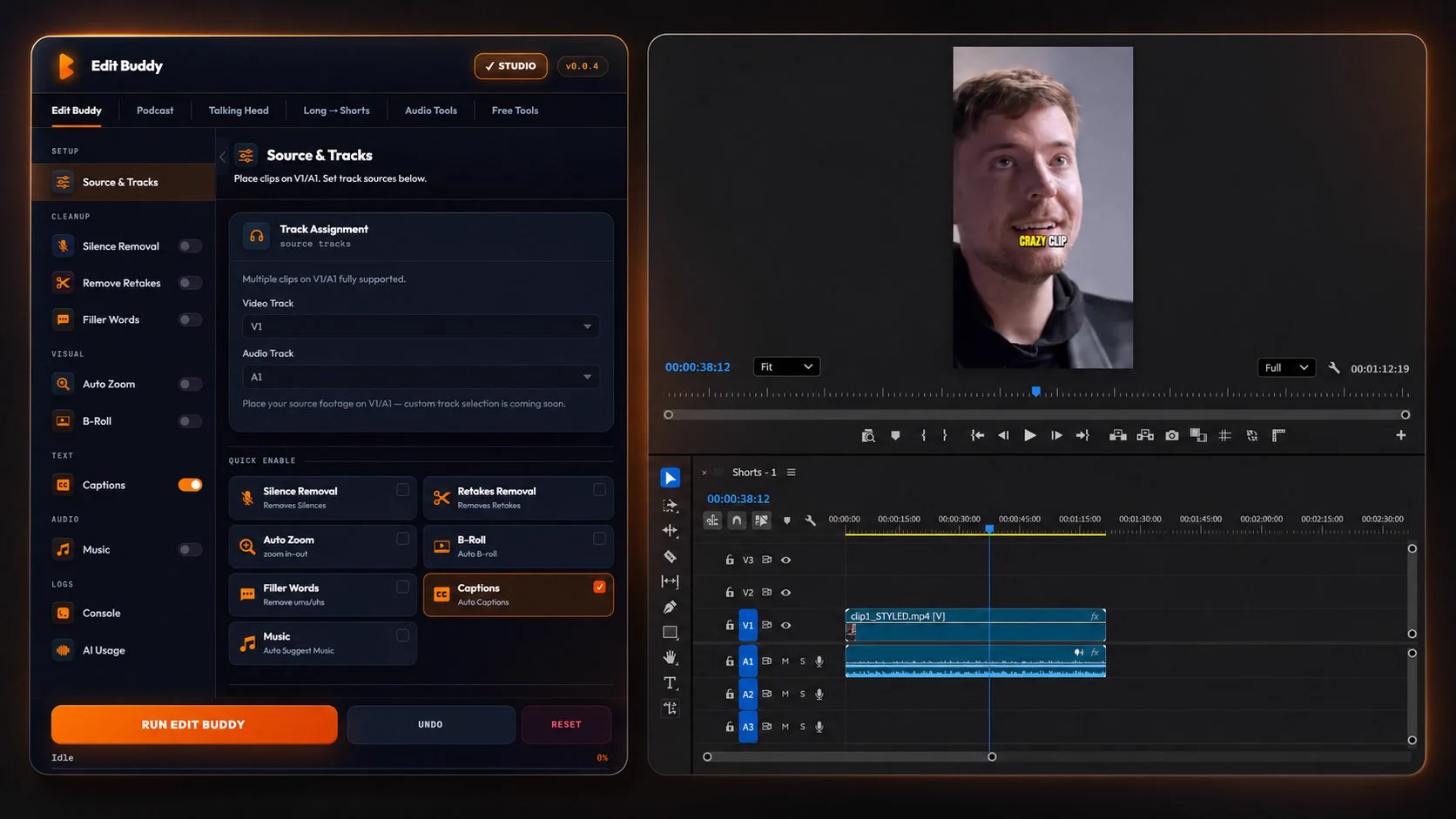Toggle the Captions switch off

click(x=190, y=485)
